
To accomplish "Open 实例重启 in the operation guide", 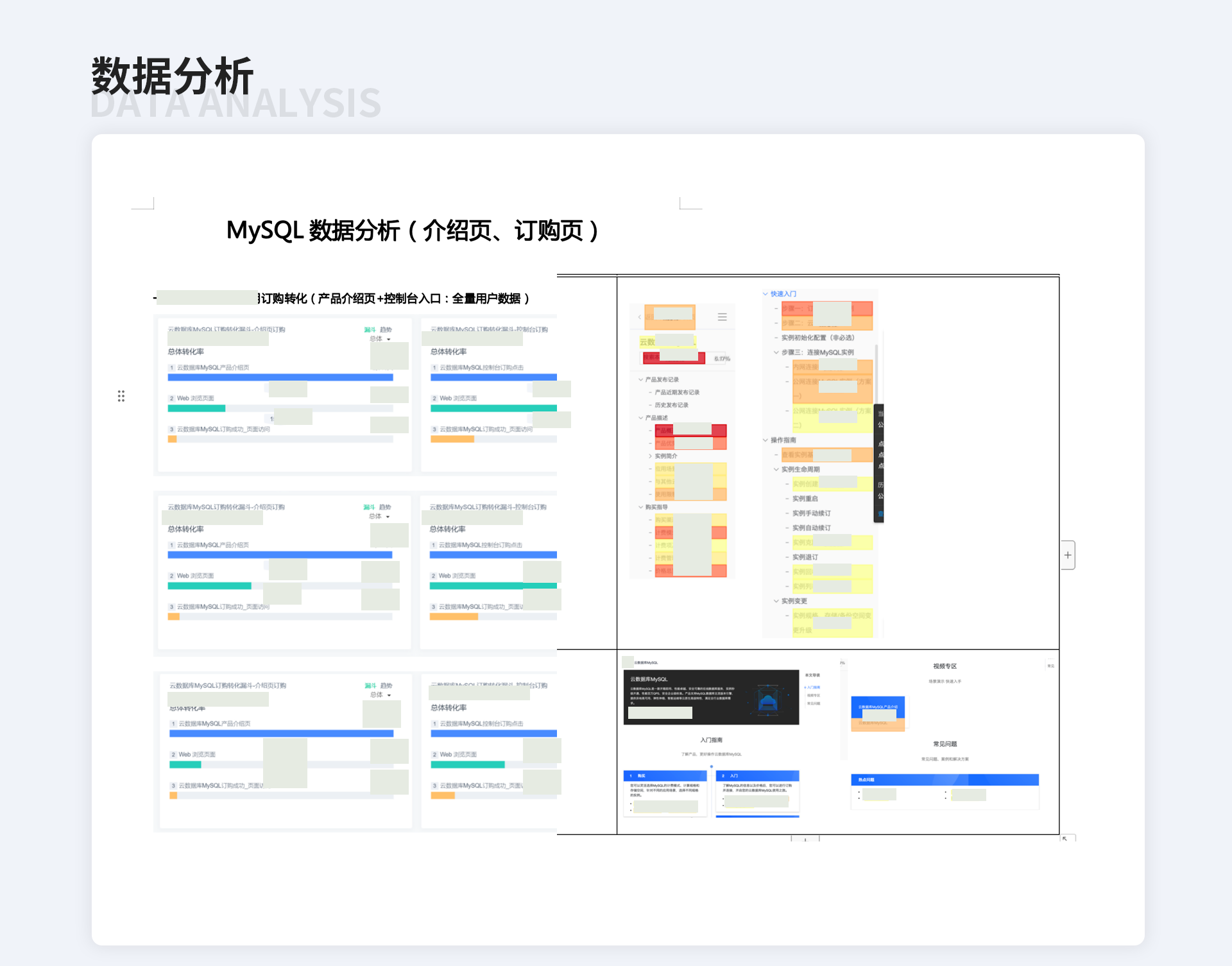I will click(x=805, y=499).
